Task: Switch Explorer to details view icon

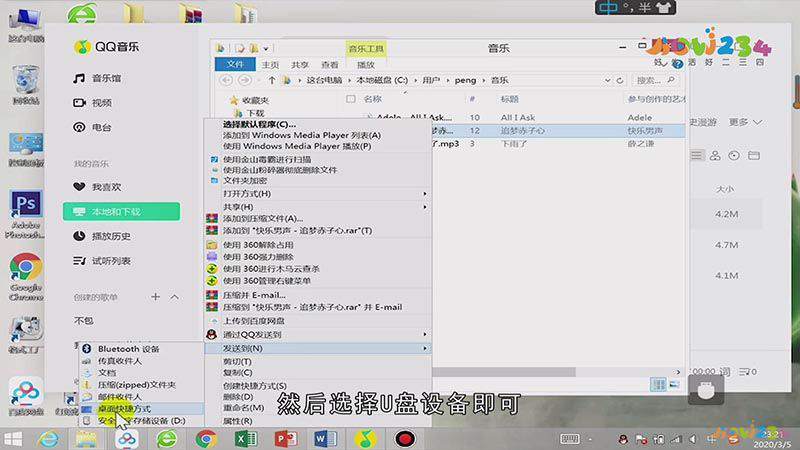Action: [x=658, y=385]
